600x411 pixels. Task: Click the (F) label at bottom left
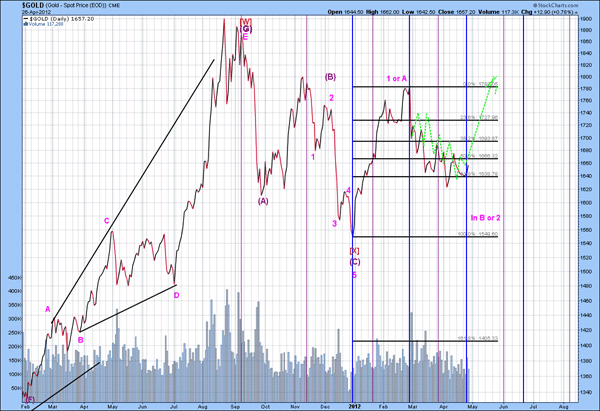[30, 400]
